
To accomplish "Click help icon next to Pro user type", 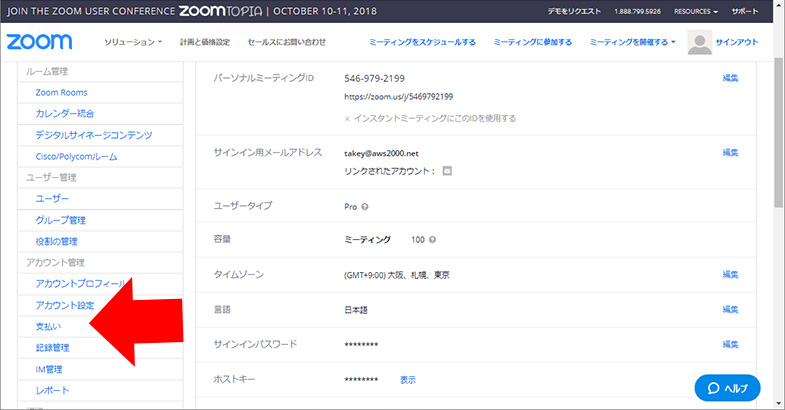I will point(365,206).
